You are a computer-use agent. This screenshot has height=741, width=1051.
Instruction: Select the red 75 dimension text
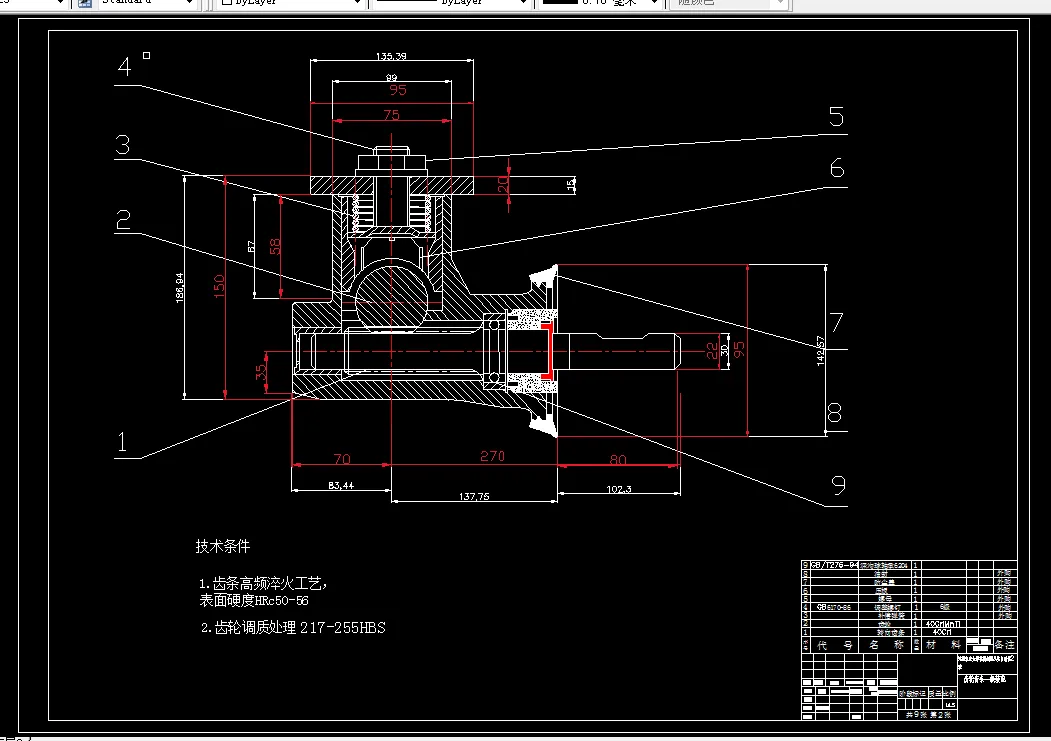click(x=391, y=115)
